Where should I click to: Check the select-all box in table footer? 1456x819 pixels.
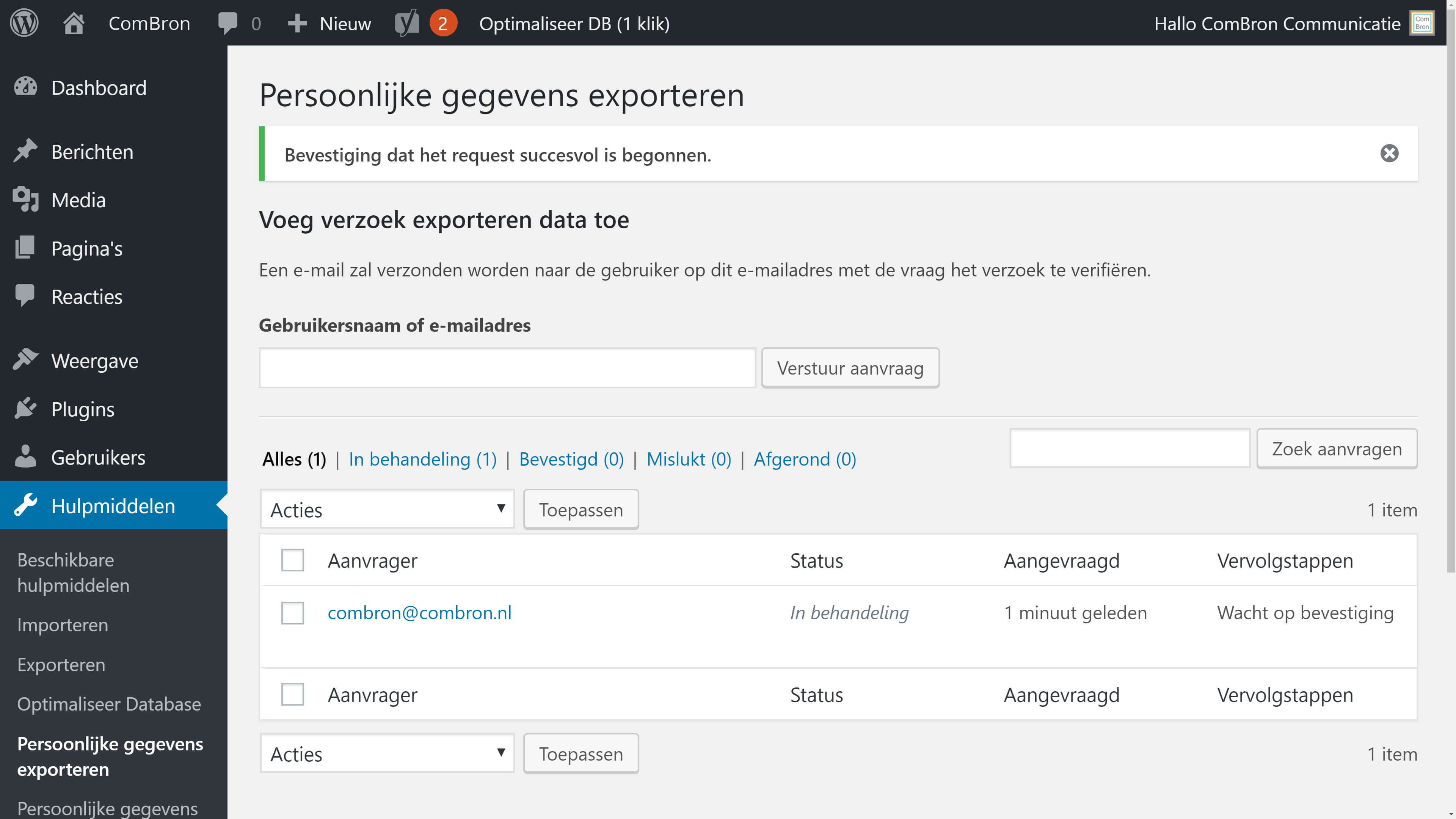292,694
